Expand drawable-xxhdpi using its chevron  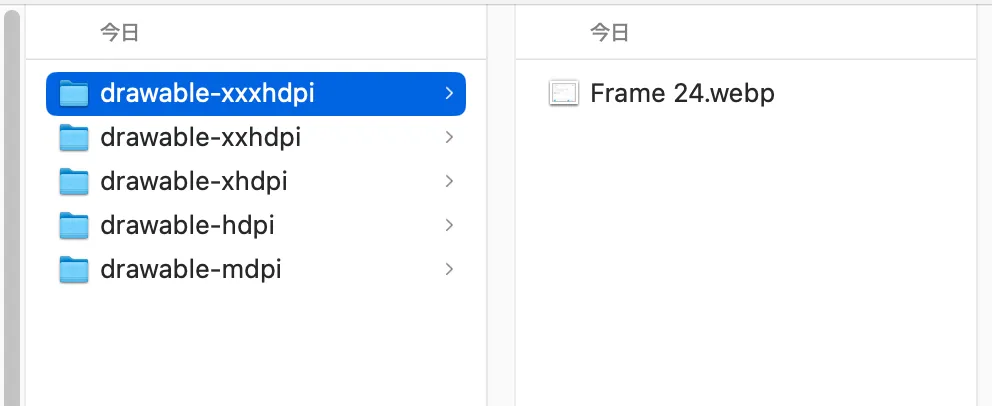[449, 137]
